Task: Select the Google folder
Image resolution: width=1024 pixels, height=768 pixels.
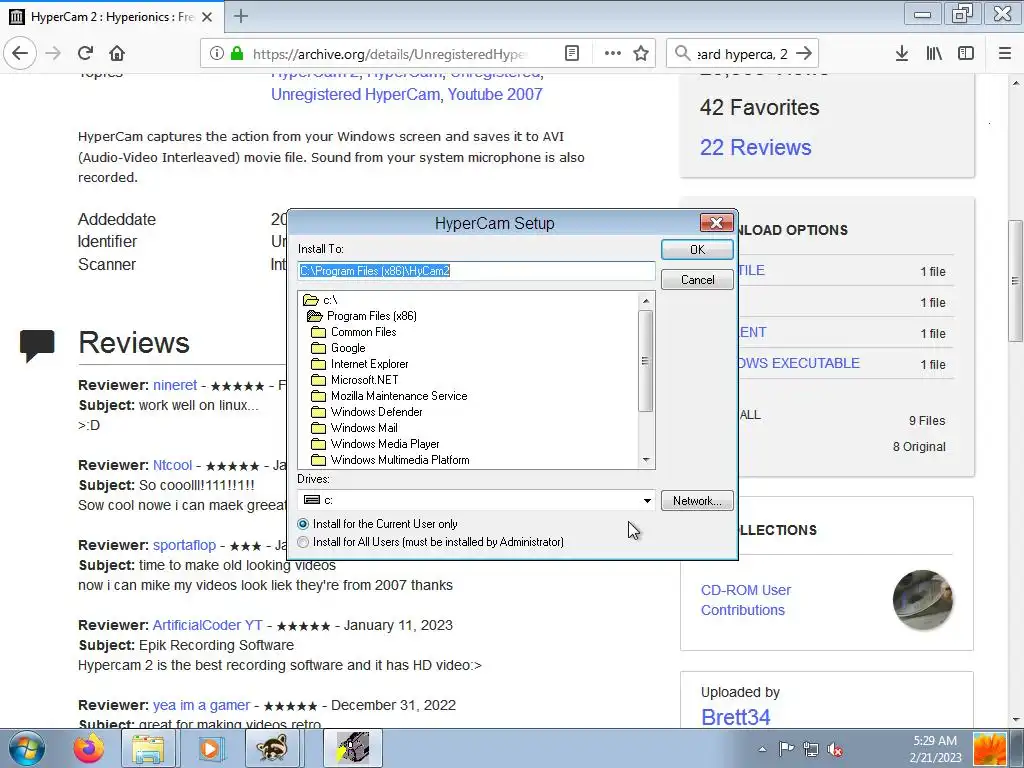Action: pyautogui.click(x=338, y=348)
